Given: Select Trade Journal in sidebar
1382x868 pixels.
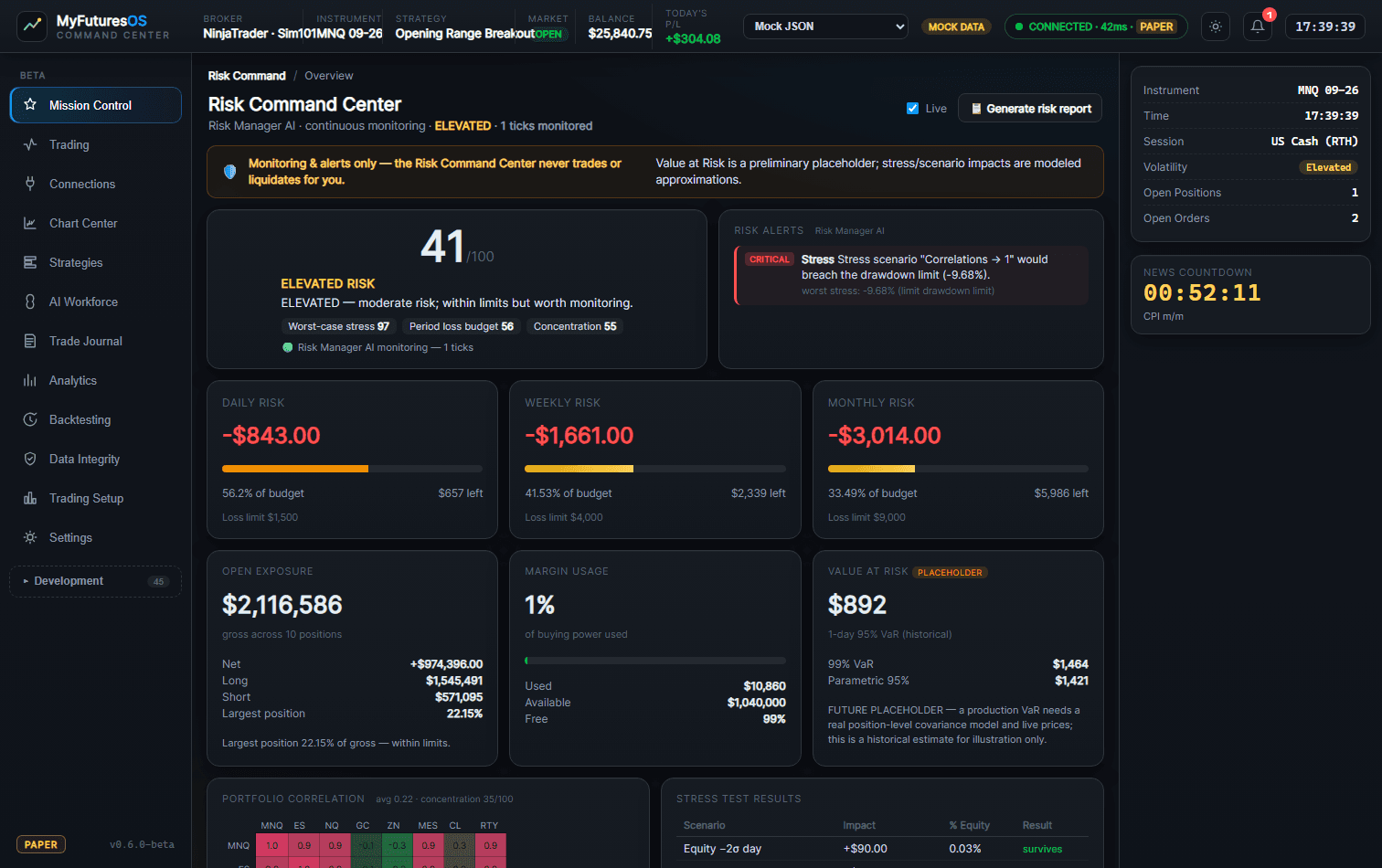Looking at the screenshot, I should [x=96, y=341].
